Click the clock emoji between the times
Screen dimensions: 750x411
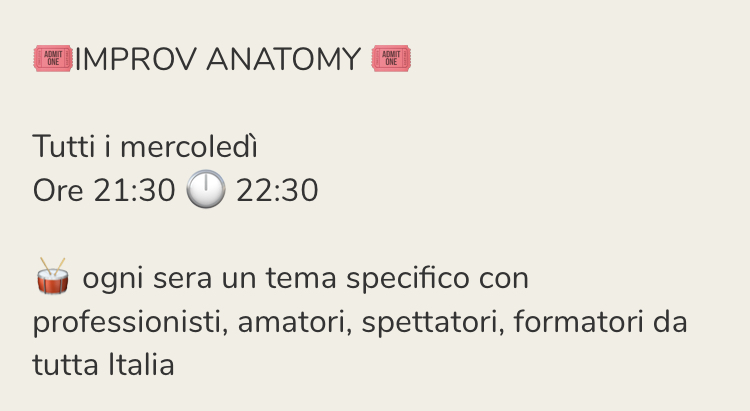point(206,190)
